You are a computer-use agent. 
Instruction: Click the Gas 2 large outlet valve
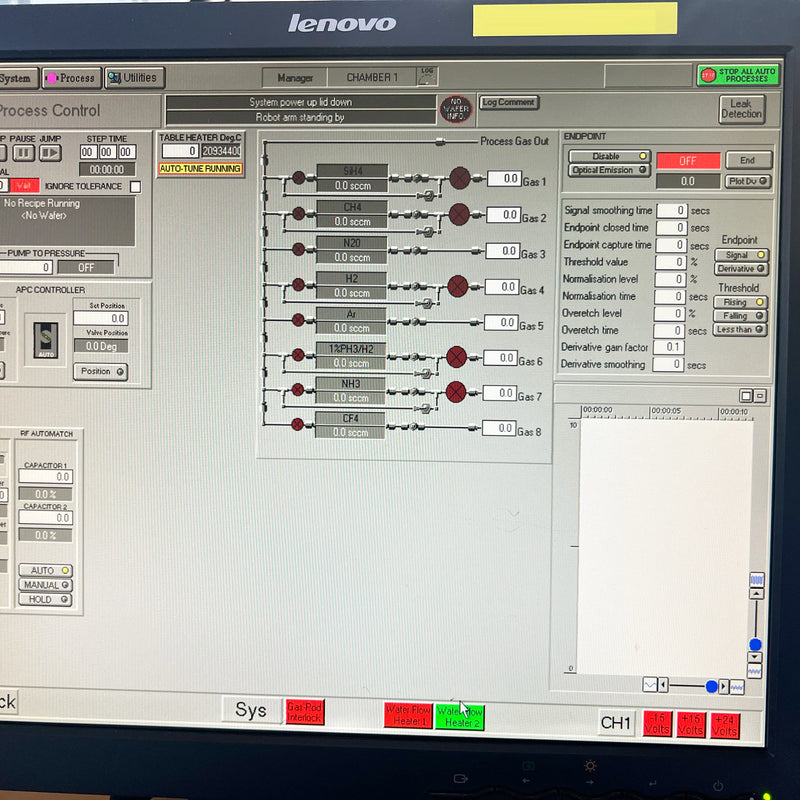(459, 214)
